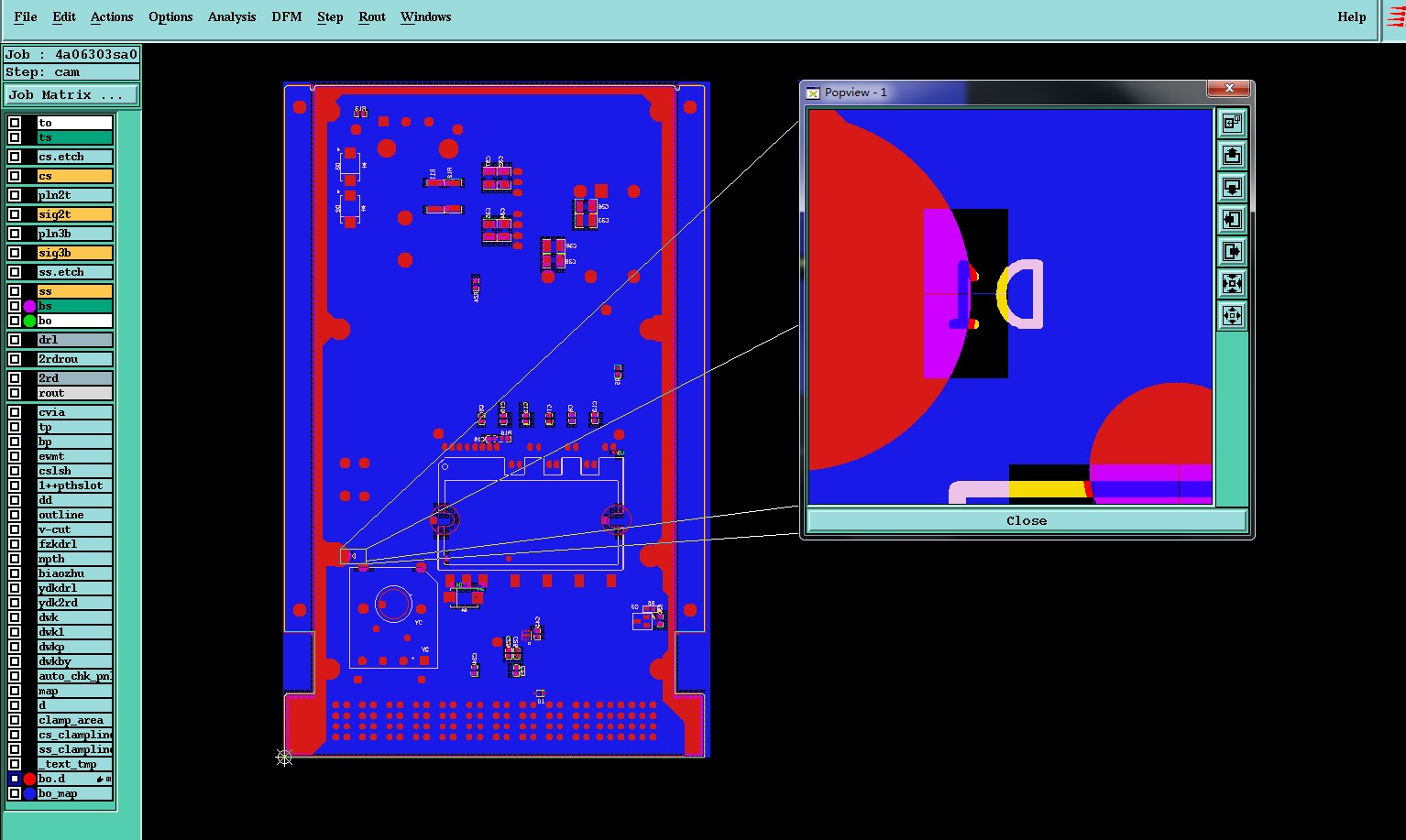Viewport: 1406px width, 840px height.
Task: Open the Edit menu
Action: pos(64,16)
